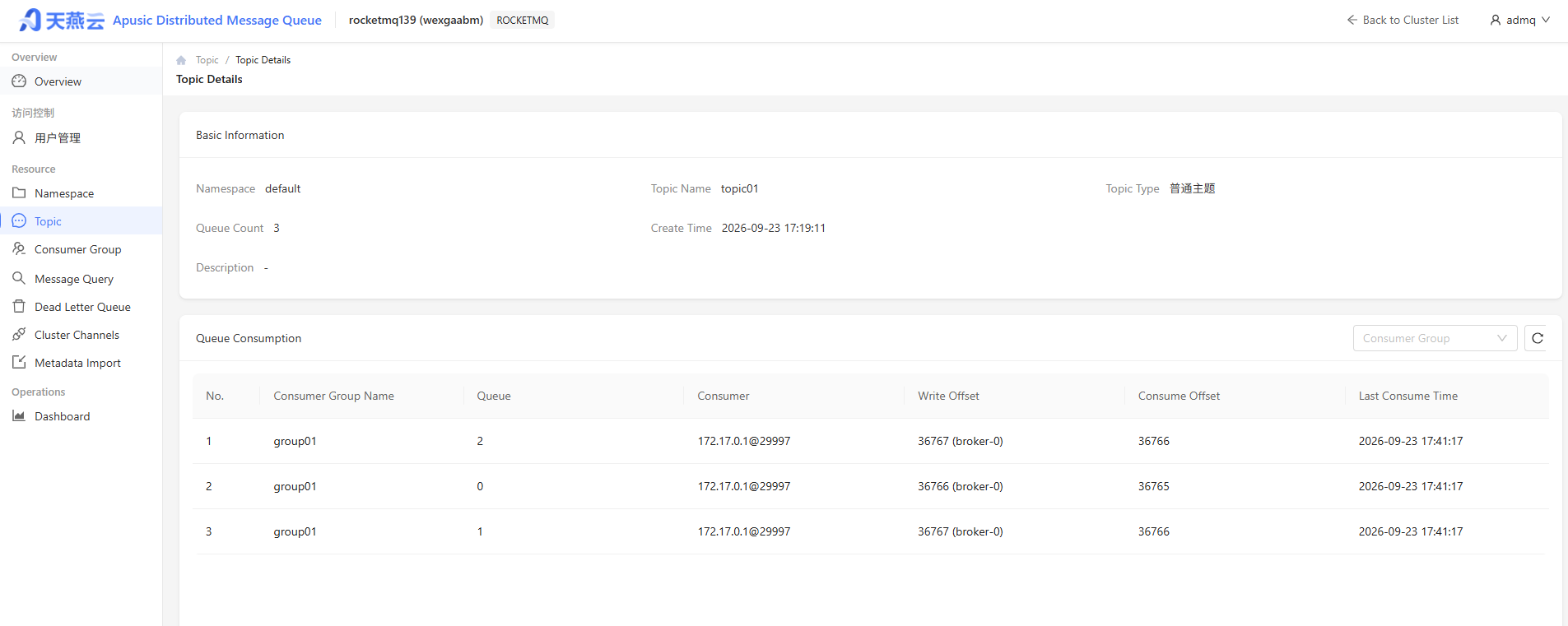The width and height of the screenshot is (1568, 626).
Task: Navigate to 用户管理 page
Action: point(81,137)
